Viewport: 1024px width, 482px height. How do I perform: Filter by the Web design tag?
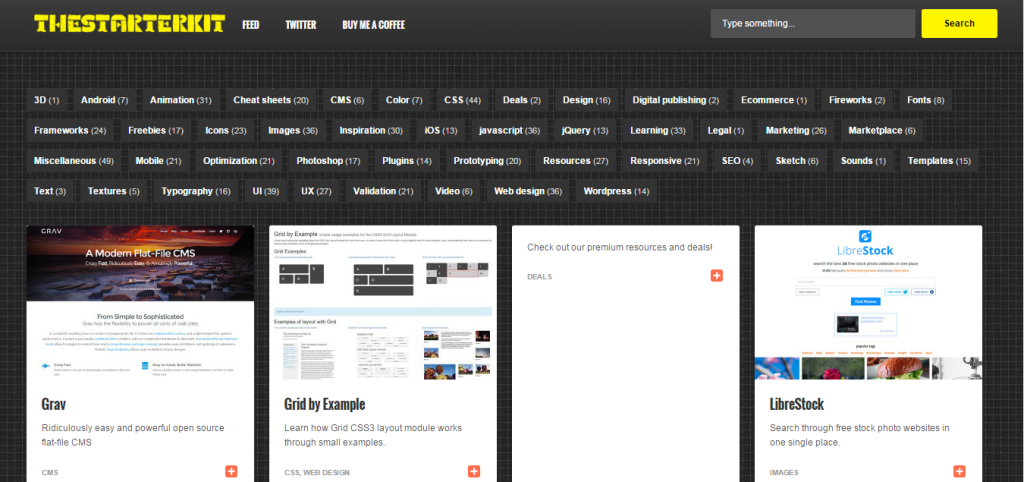pos(527,190)
